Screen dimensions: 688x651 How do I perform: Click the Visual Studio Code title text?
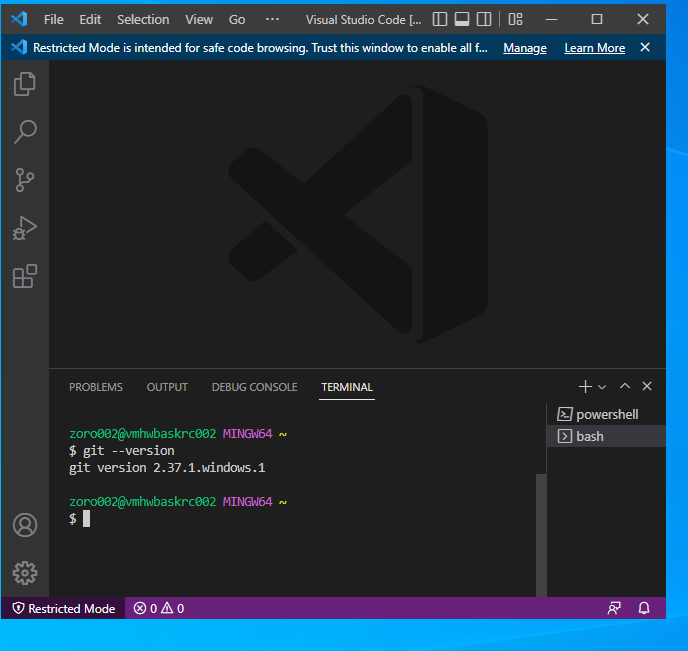[363, 20]
